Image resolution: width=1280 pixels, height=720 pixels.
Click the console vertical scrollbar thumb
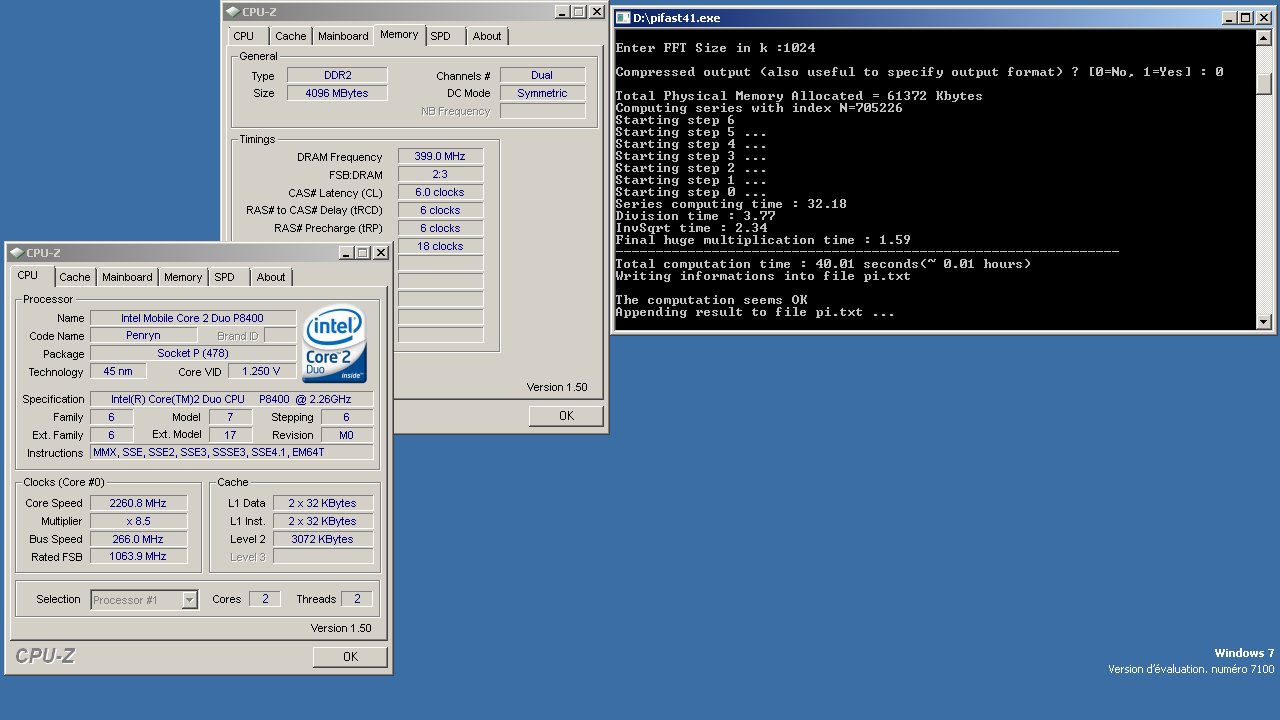(1264, 85)
